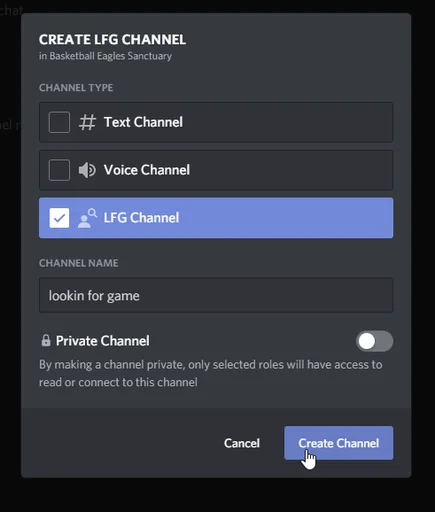Focus the channel name field 'lookin for game'

click(216, 295)
